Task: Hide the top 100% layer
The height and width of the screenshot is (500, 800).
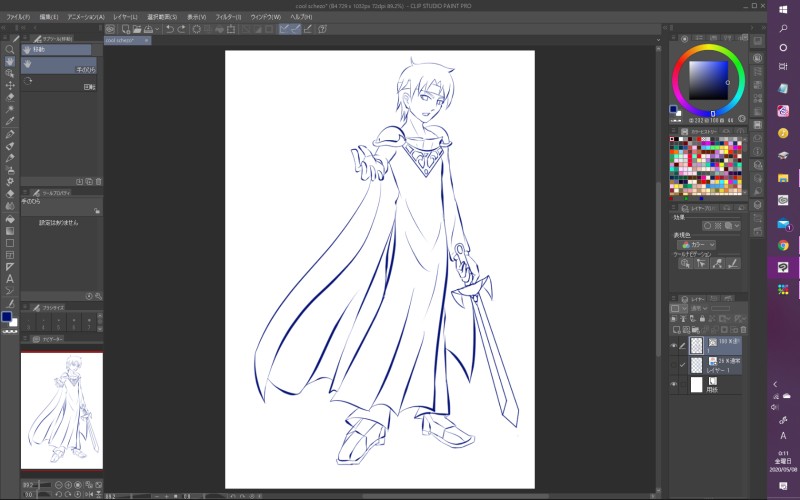Action: pyautogui.click(x=673, y=345)
